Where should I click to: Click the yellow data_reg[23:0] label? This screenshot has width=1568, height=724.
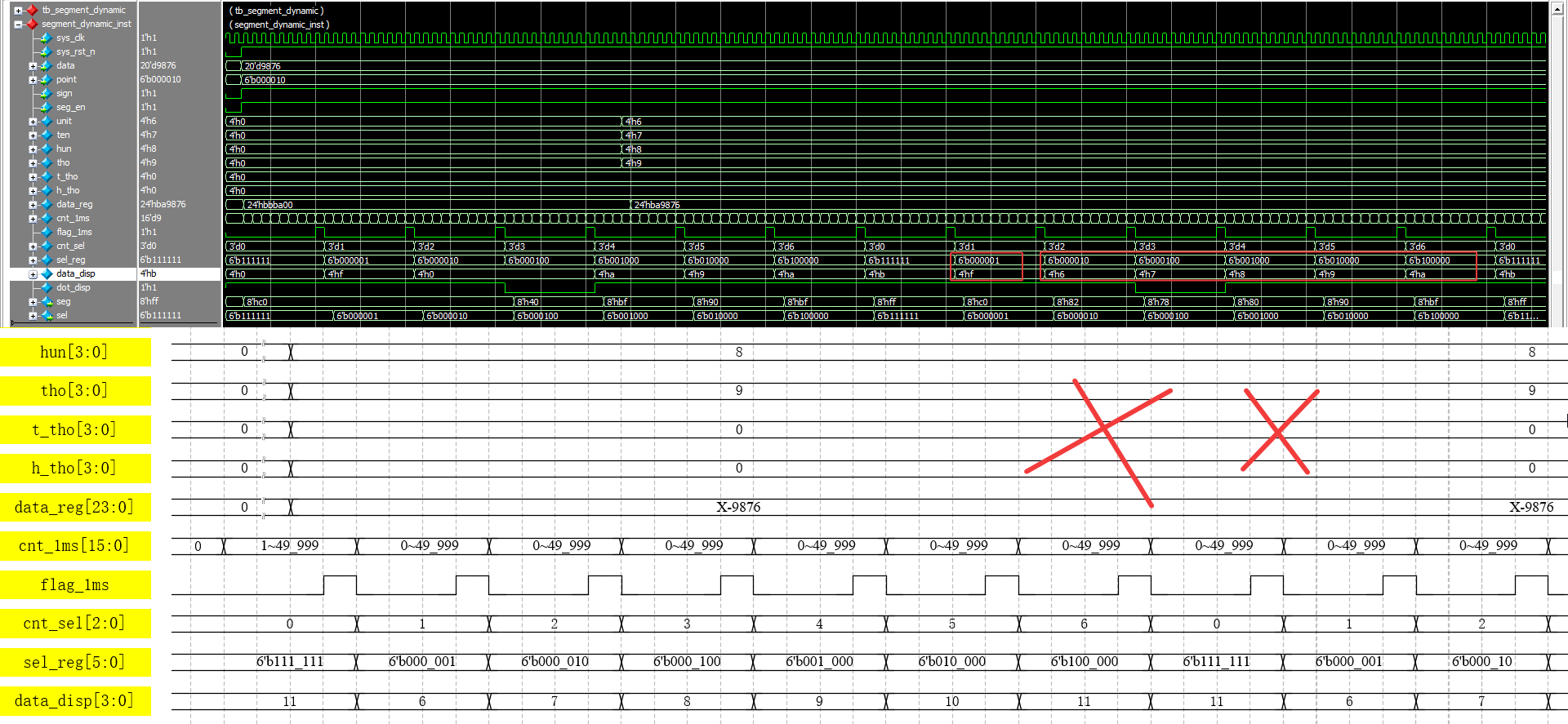click(75, 507)
